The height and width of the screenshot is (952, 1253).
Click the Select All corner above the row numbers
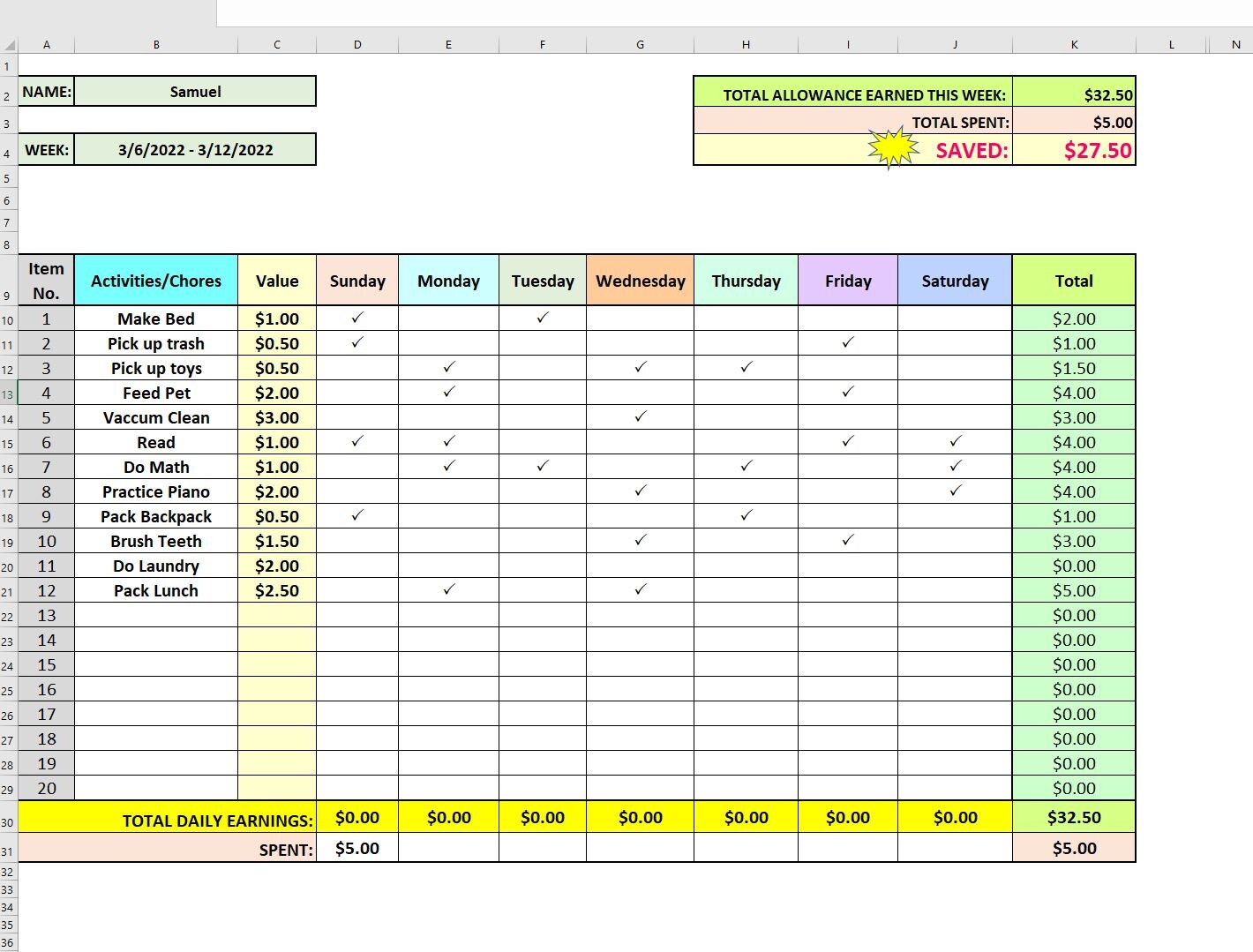pyautogui.click(x=9, y=43)
